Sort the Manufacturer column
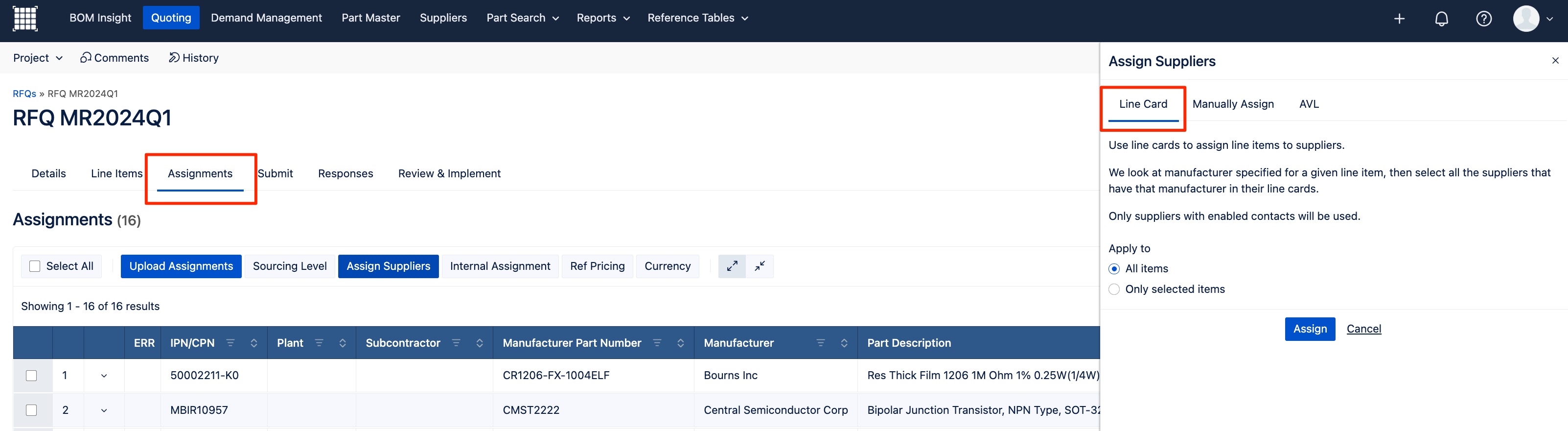1568x431 pixels. pos(844,343)
